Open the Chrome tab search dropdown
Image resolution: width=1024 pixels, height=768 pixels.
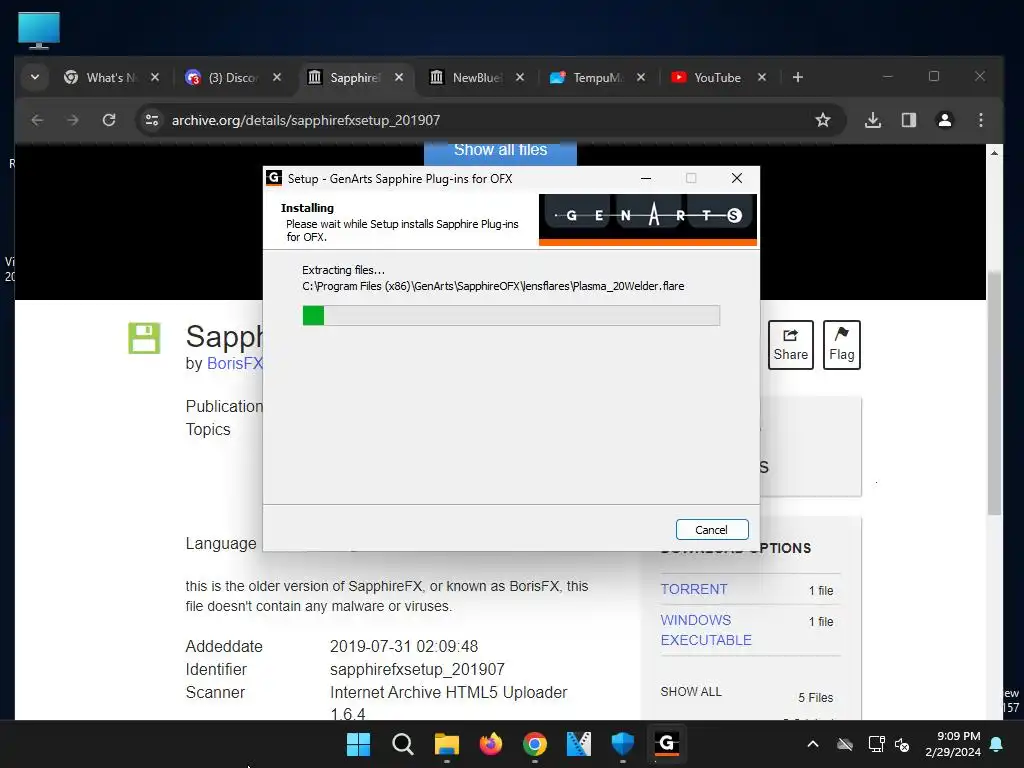[x=35, y=77]
